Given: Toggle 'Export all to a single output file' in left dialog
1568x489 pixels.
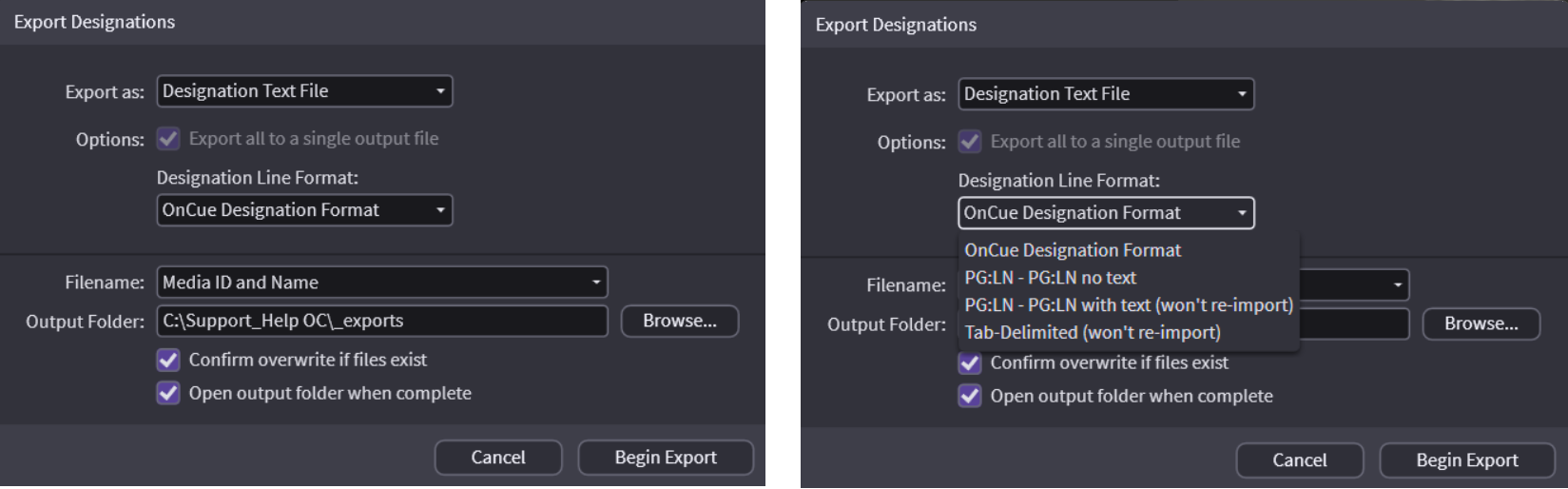Looking at the screenshot, I should (x=168, y=139).
